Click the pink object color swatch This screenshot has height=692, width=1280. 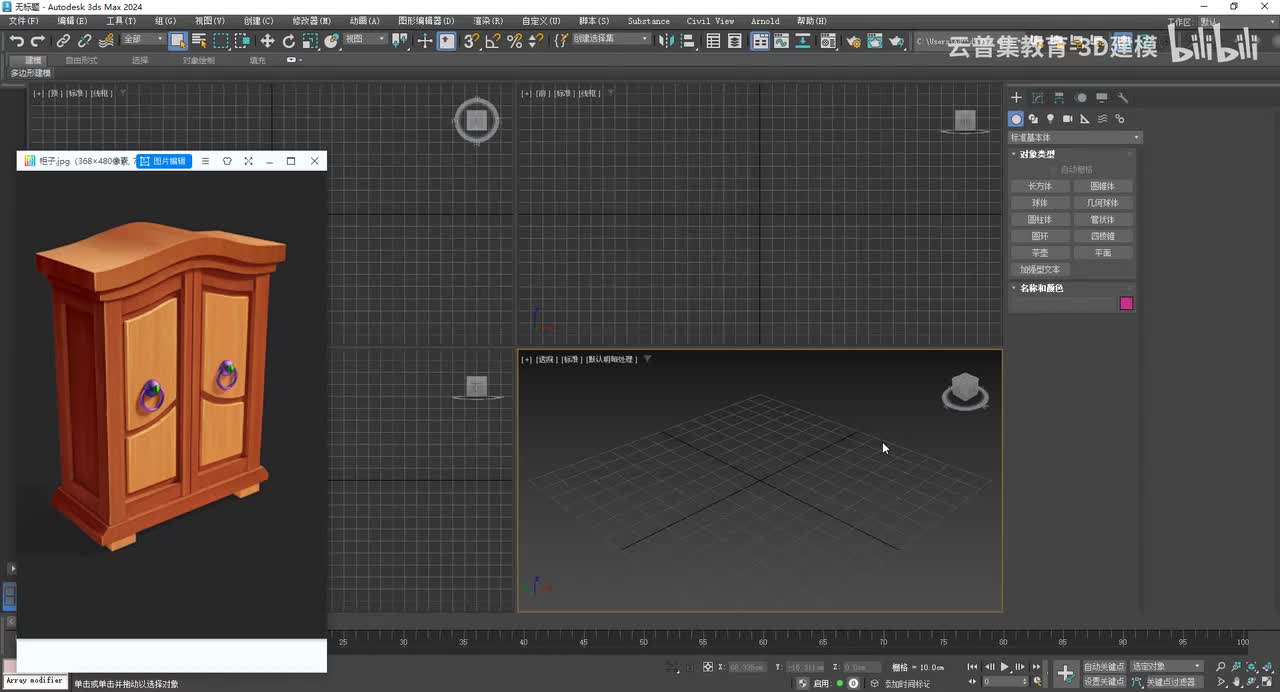click(x=1126, y=303)
